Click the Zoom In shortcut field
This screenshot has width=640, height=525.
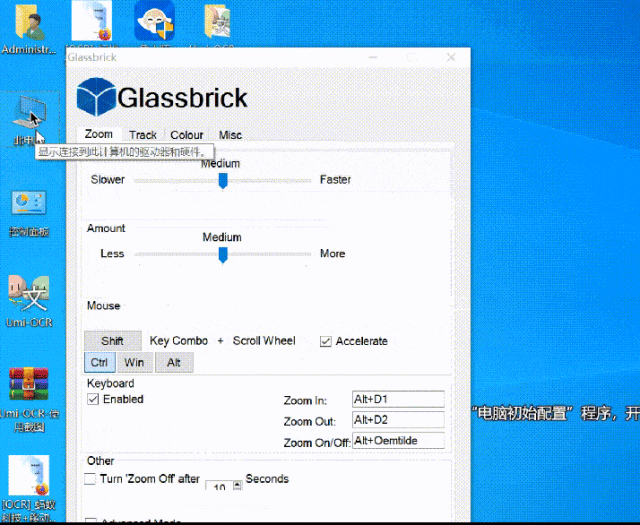398,399
